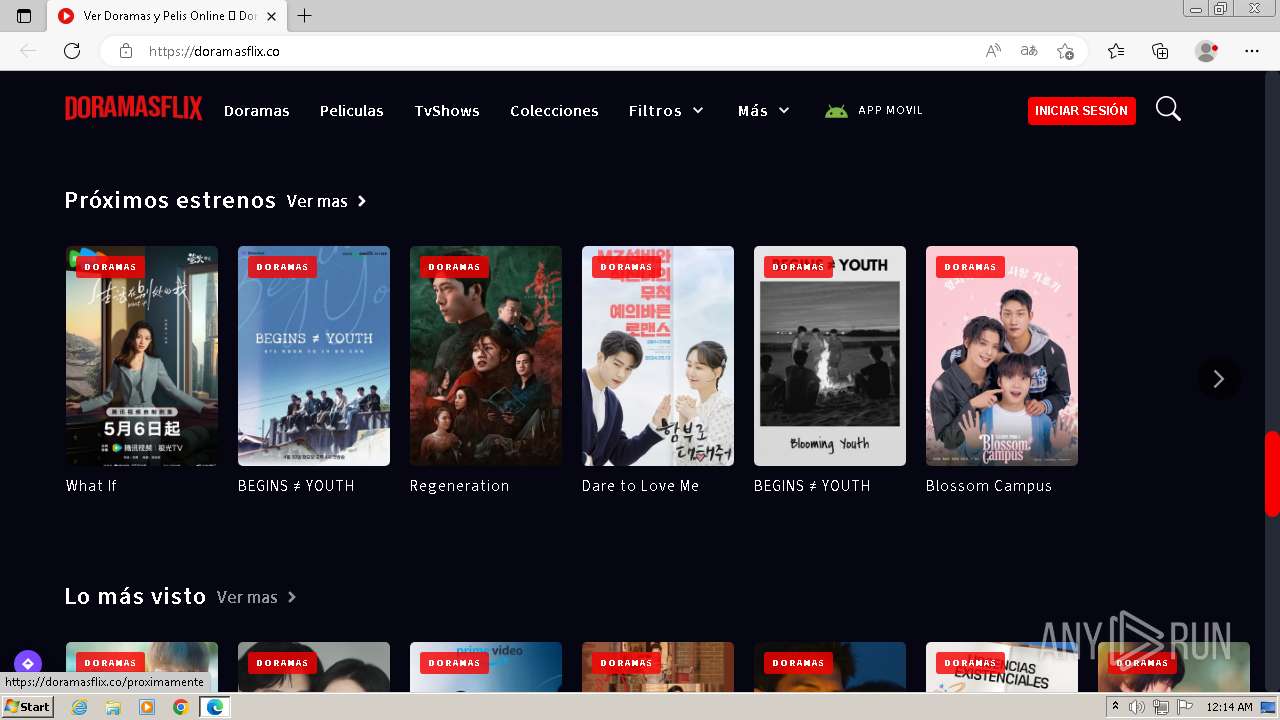Open the Dare to Love Me poster
Viewport: 1280px width, 720px height.
point(658,356)
